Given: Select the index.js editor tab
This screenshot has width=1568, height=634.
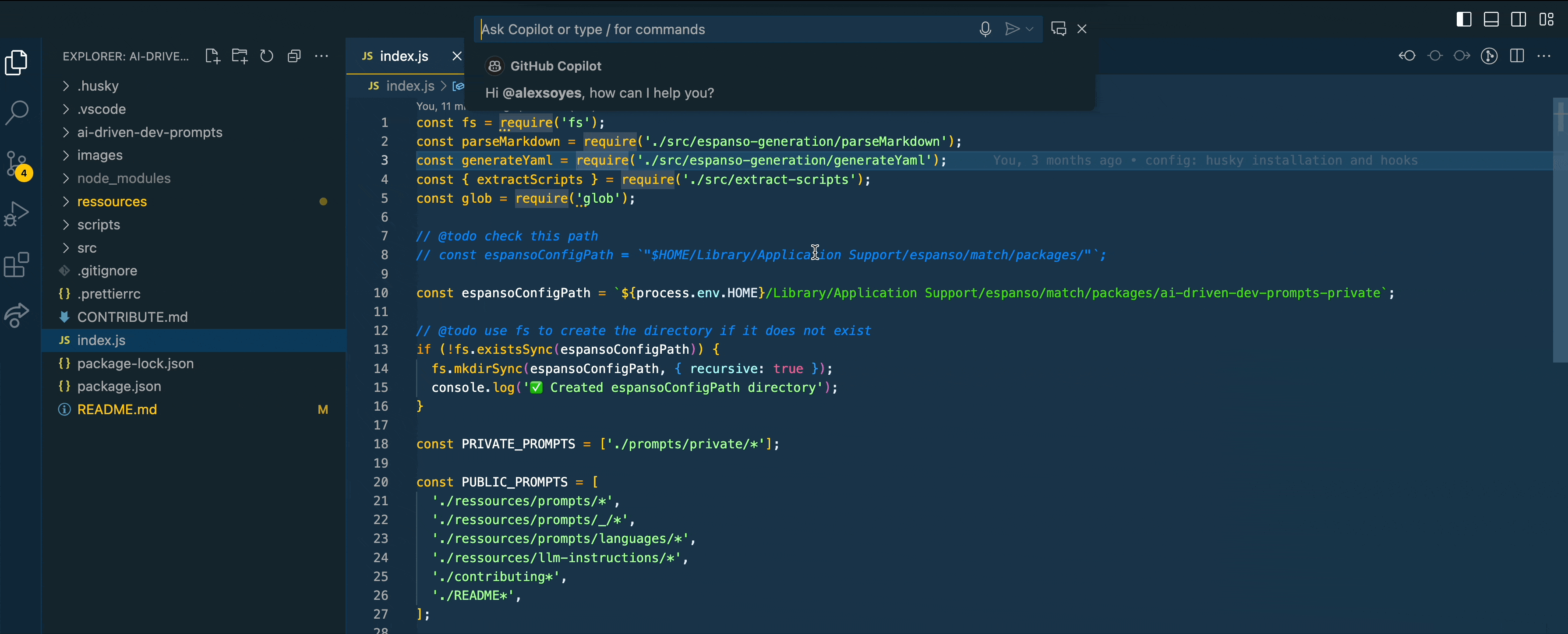Looking at the screenshot, I should click(403, 56).
